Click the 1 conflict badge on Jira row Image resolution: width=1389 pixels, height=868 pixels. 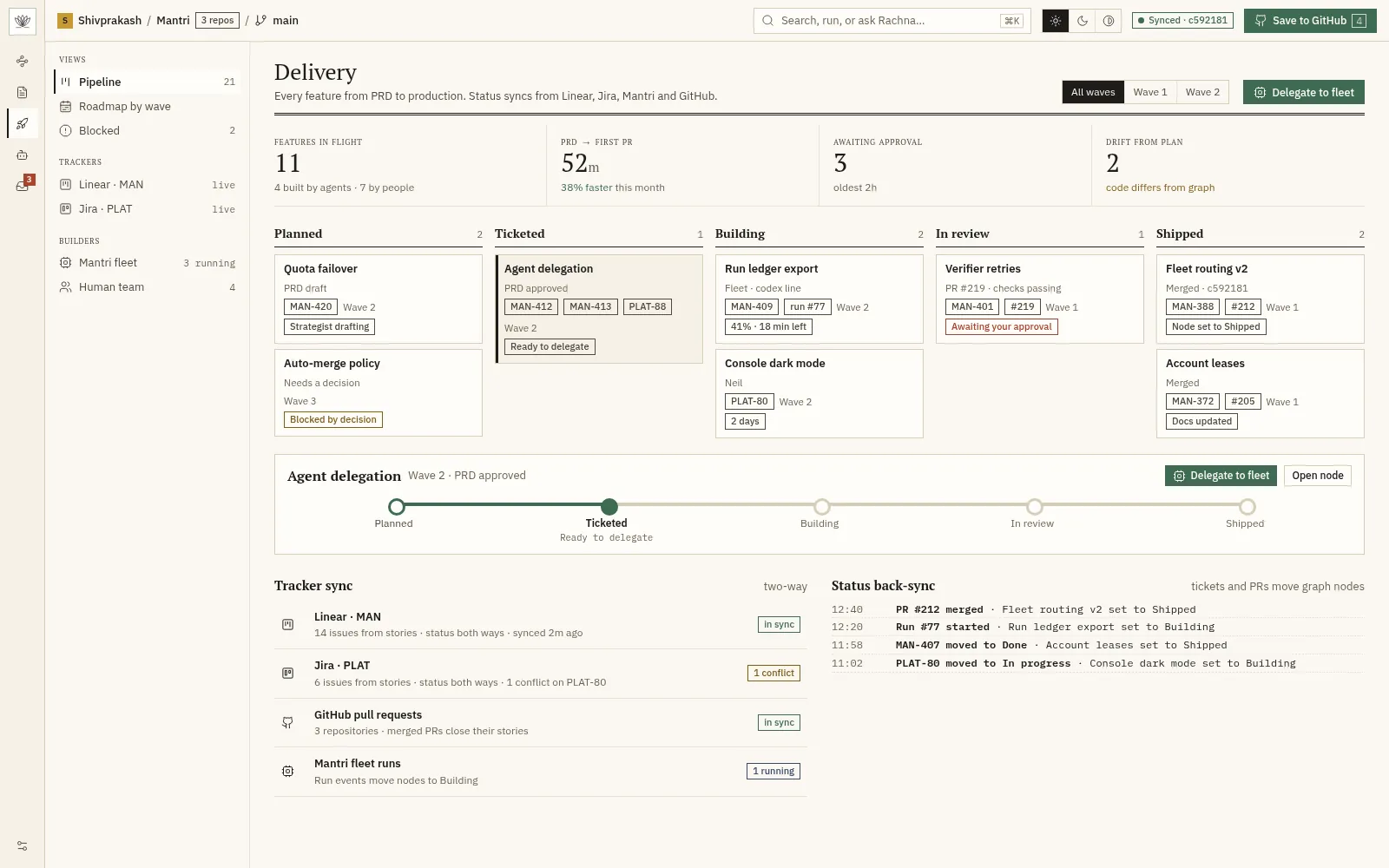click(773, 673)
